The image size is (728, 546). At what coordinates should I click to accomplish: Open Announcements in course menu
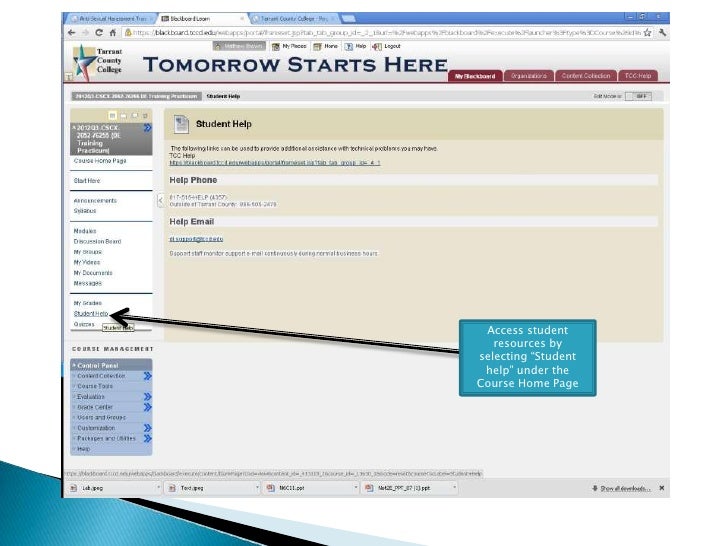pos(95,201)
